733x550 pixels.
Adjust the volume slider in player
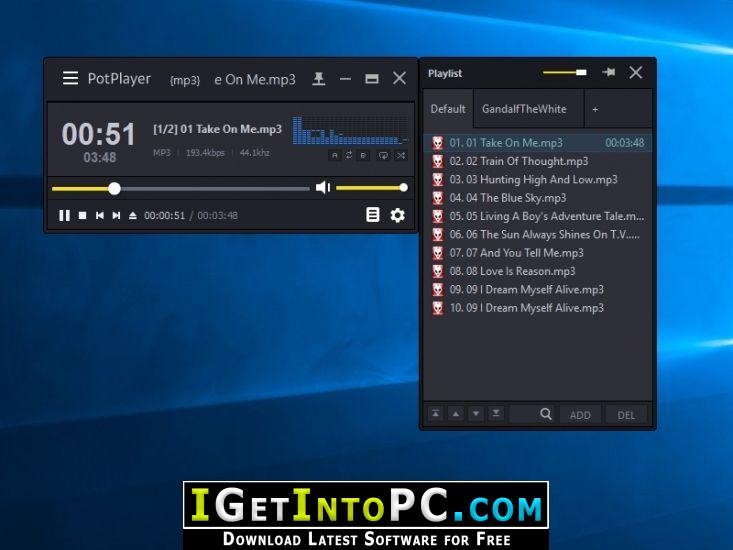point(372,188)
